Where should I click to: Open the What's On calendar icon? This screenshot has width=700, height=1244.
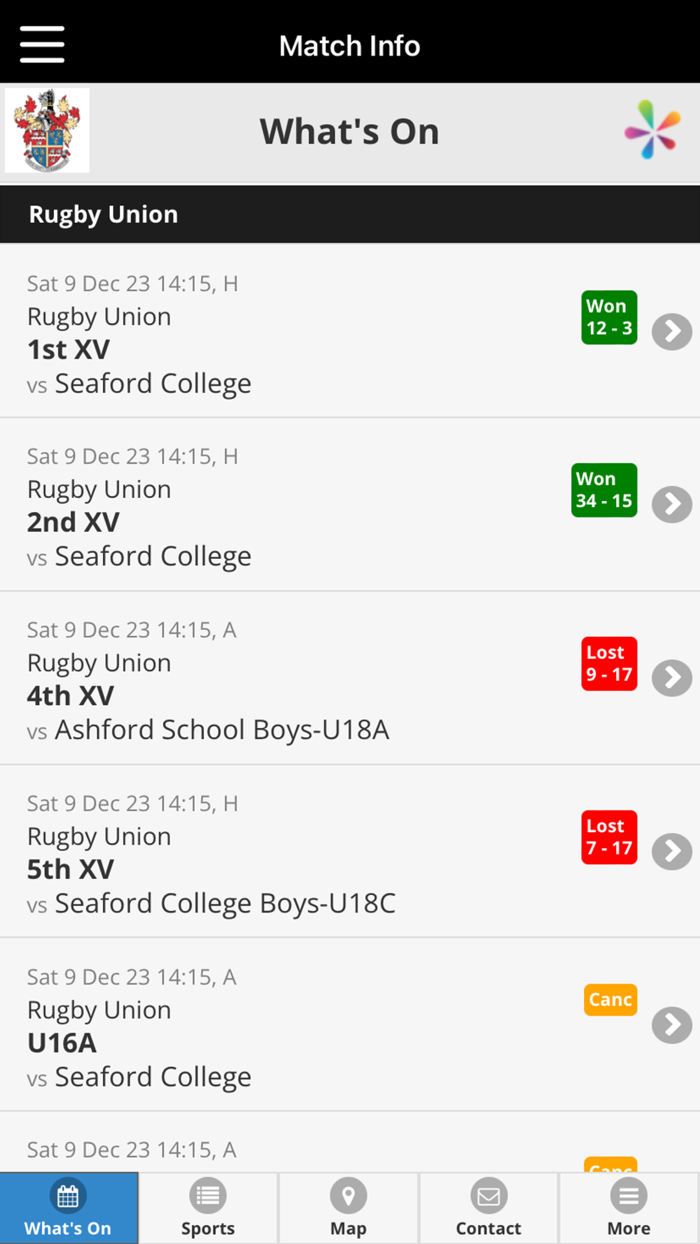[68, 1196]
